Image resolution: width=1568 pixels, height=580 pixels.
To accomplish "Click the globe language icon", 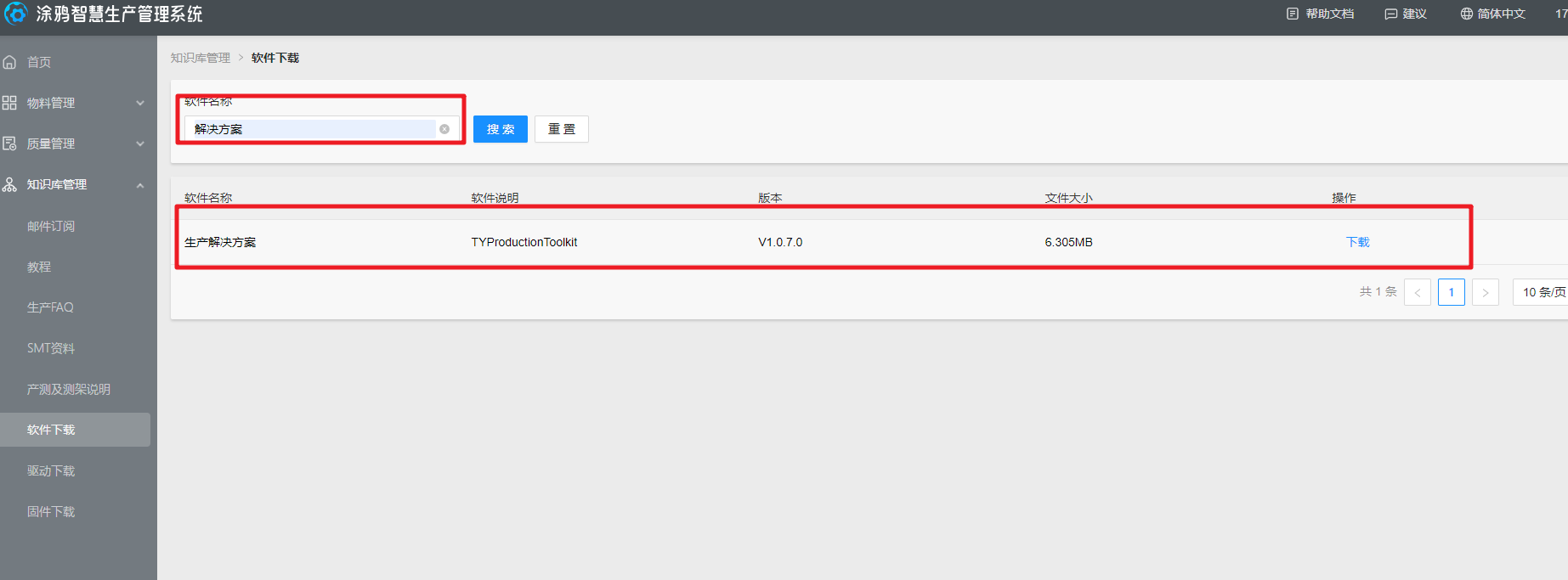I will (x=1467, y=14).
